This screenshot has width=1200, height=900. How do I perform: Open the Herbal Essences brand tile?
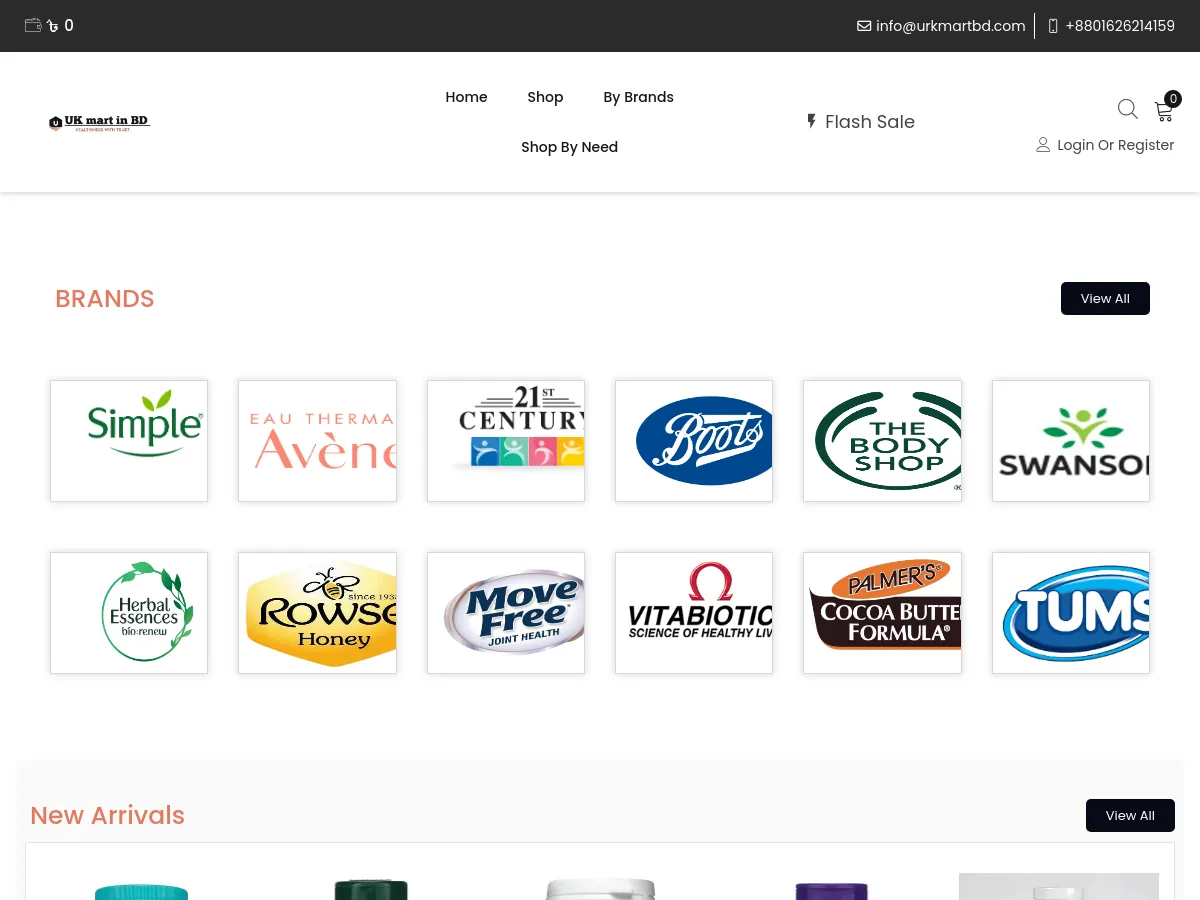129,613
